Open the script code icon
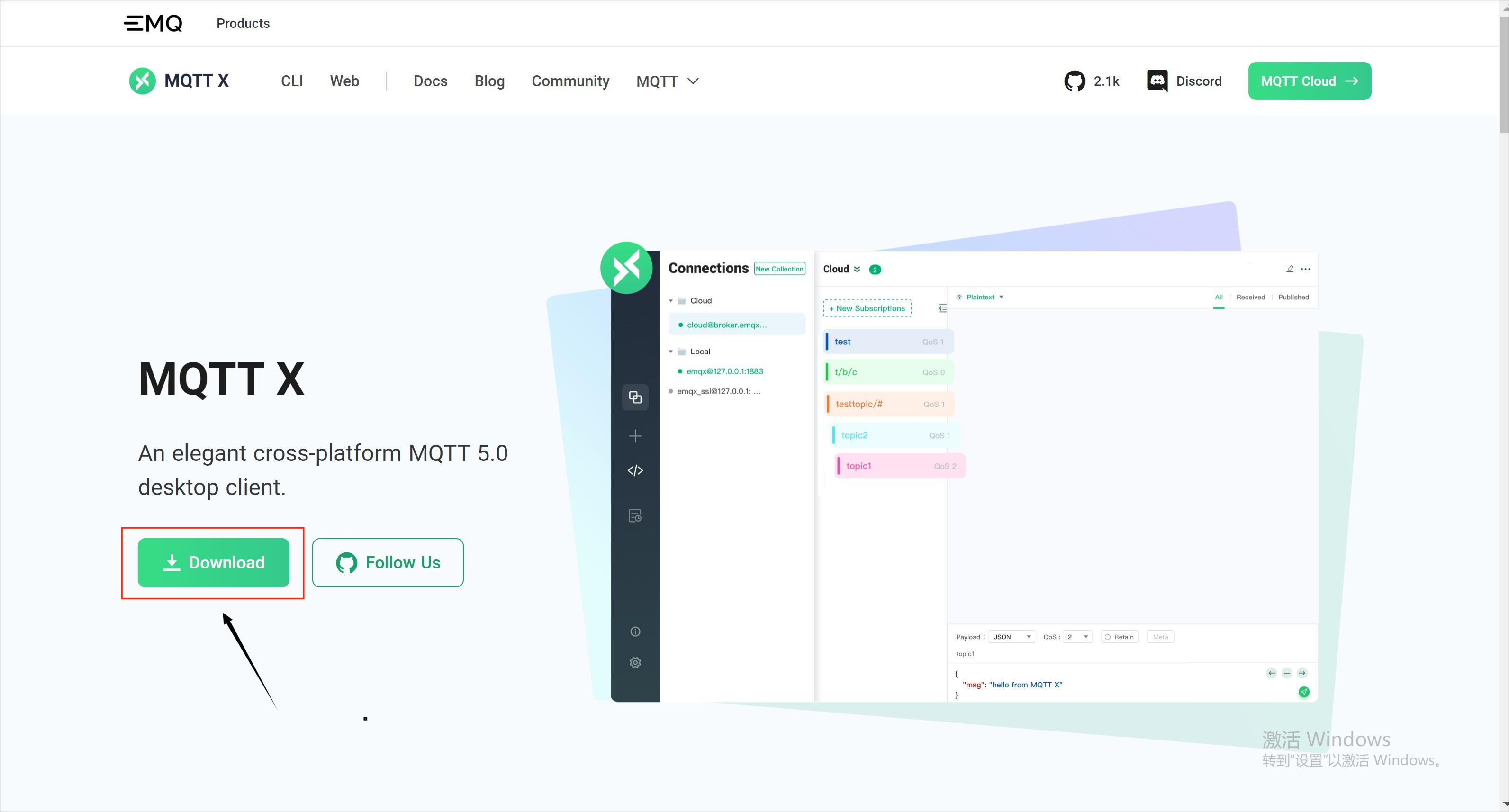The width and height of the screenshot is (1509, 812). pos(635,470)
